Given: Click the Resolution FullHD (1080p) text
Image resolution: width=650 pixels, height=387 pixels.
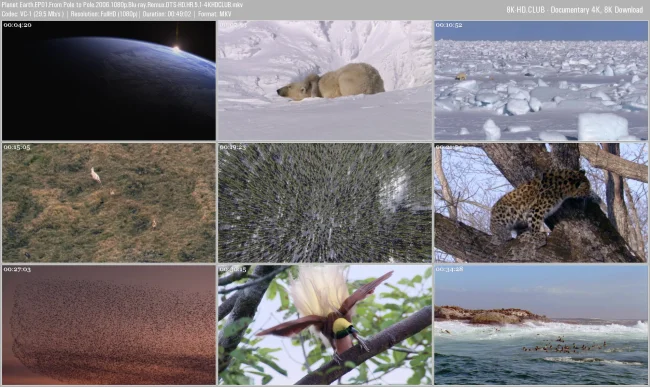Looking at the screenshot, I should click(104, 14).
